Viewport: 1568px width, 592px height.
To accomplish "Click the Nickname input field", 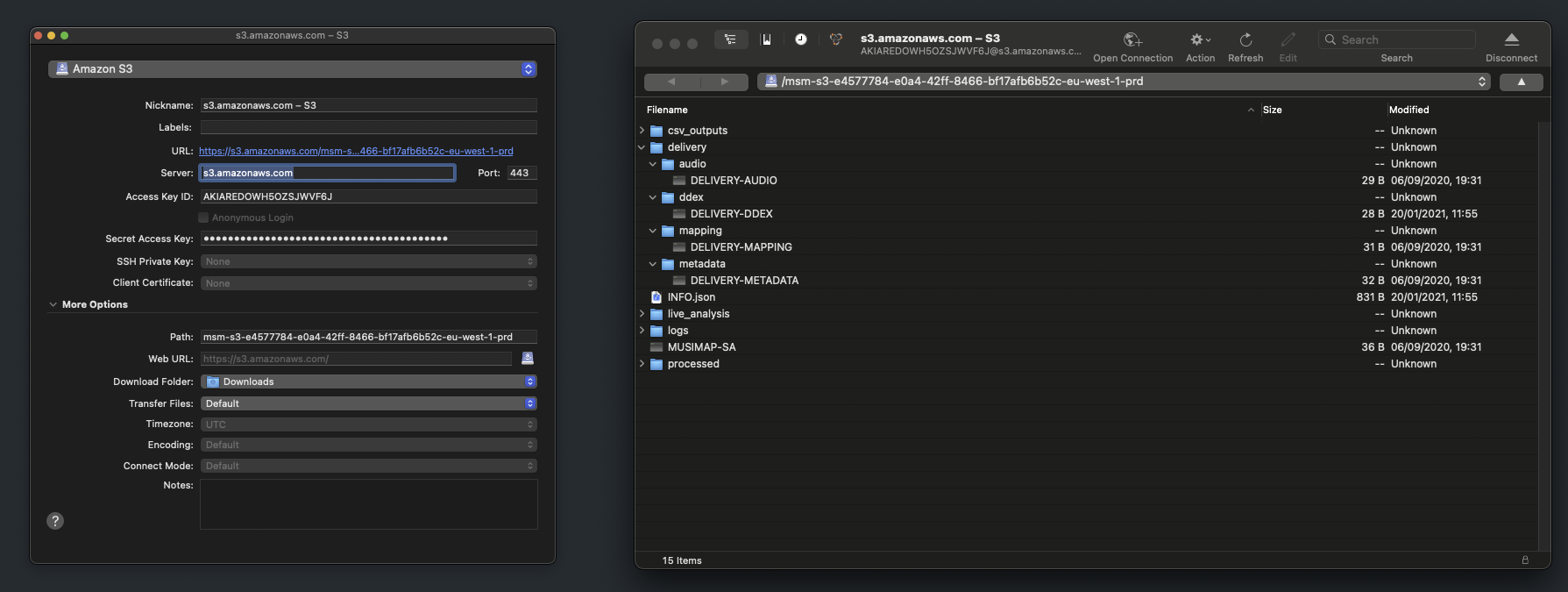I will tap(369, 105).
